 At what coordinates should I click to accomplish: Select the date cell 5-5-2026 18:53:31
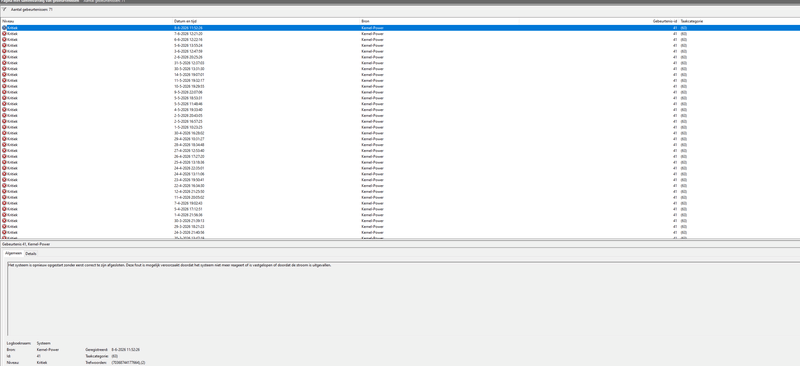click(x=189, y=98)
